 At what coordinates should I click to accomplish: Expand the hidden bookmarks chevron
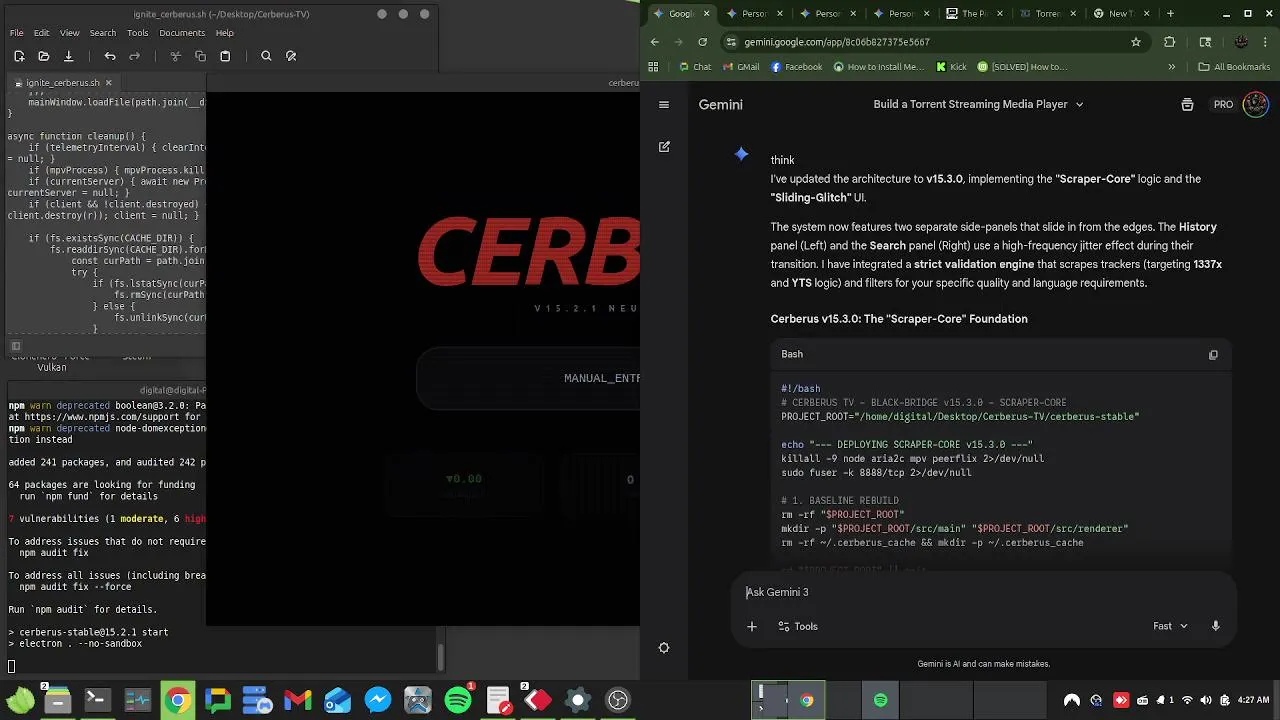pos(1172,67)
